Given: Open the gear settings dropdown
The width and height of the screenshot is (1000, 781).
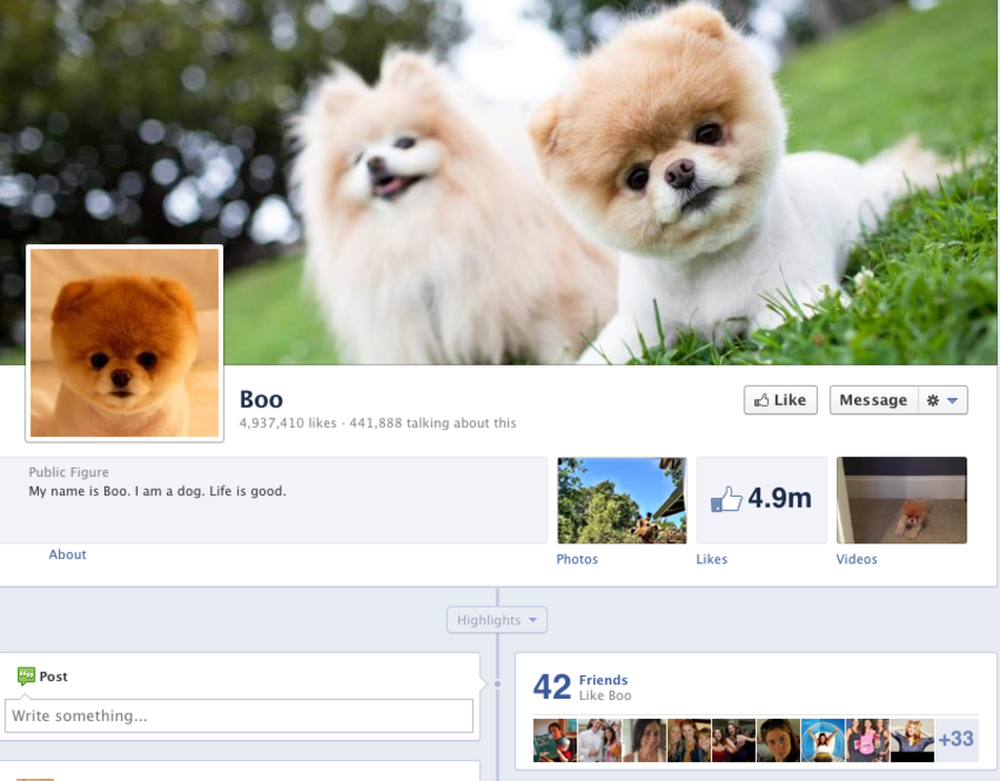Looking at the screenshot, I should (943, 400).
